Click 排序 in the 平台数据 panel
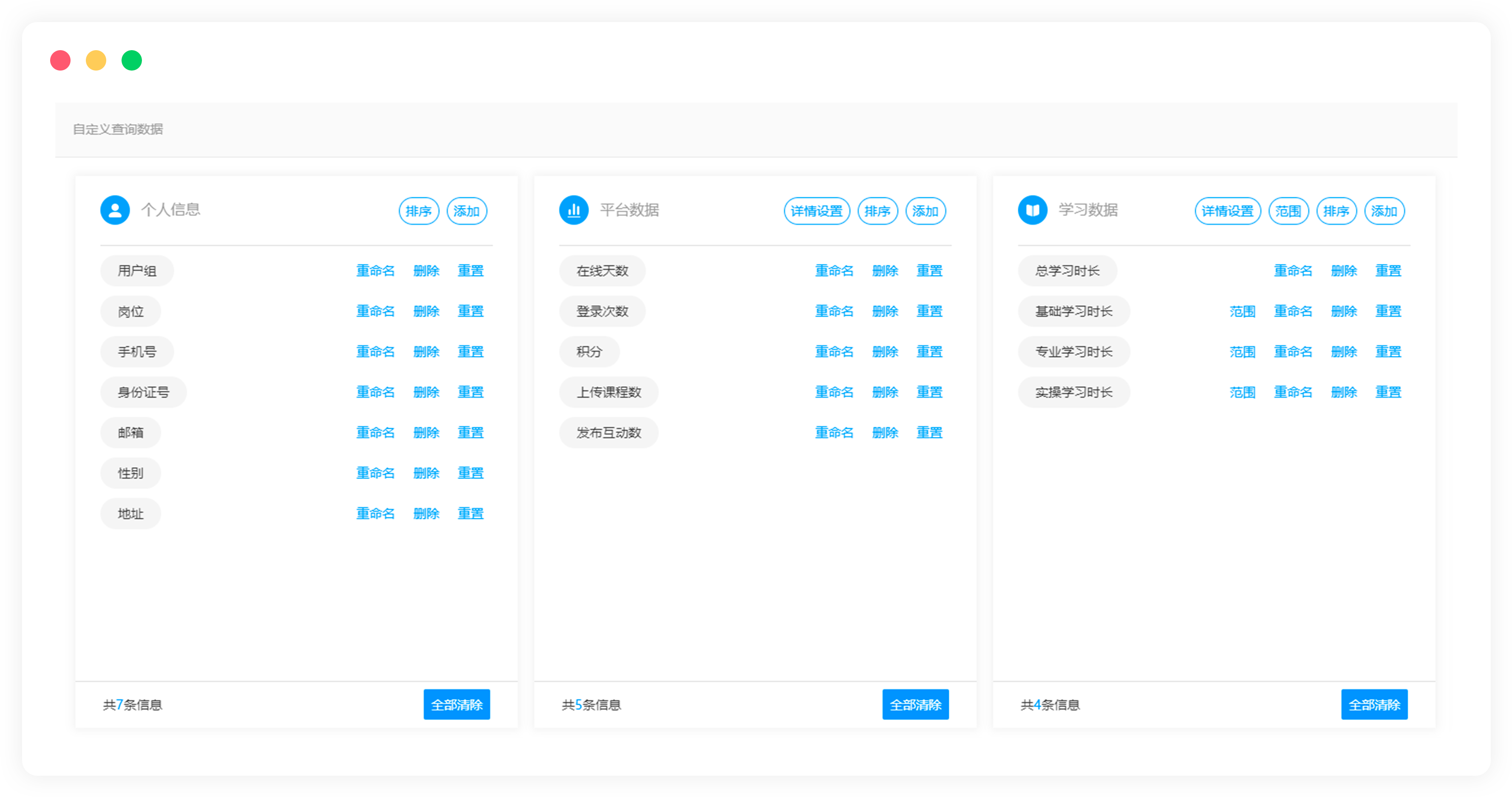 tap(878, 211)
